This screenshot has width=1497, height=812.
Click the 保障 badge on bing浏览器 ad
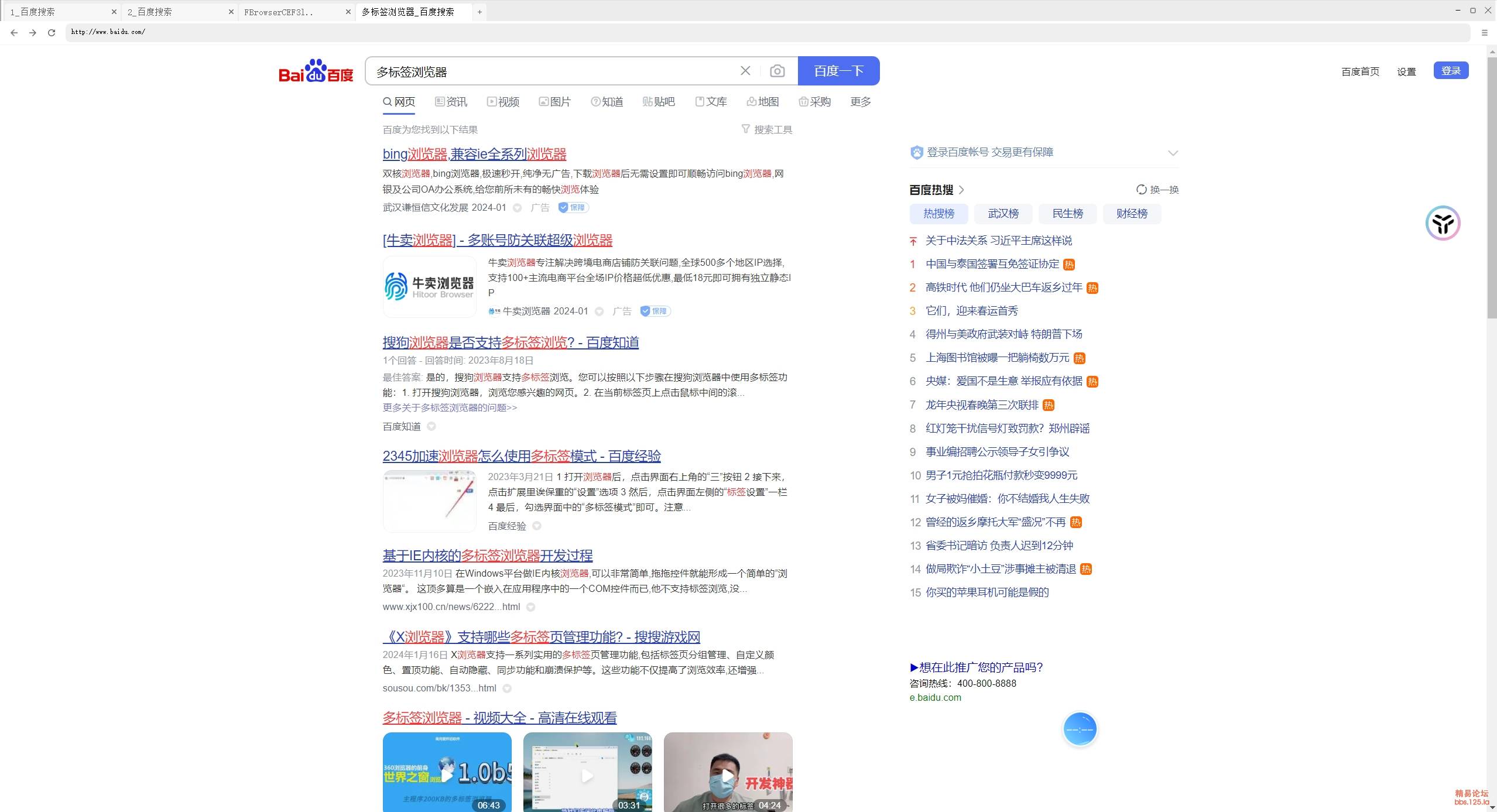click(573, 207)
